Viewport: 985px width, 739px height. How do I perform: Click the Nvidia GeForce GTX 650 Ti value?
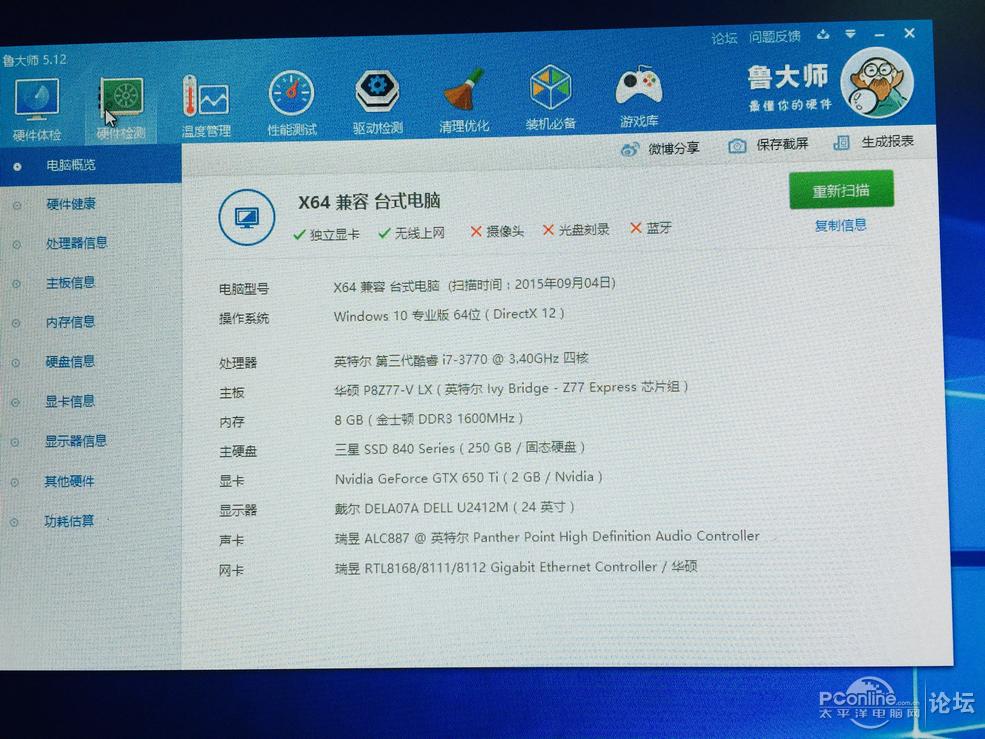pyautogui.click(x=469, y=478)
